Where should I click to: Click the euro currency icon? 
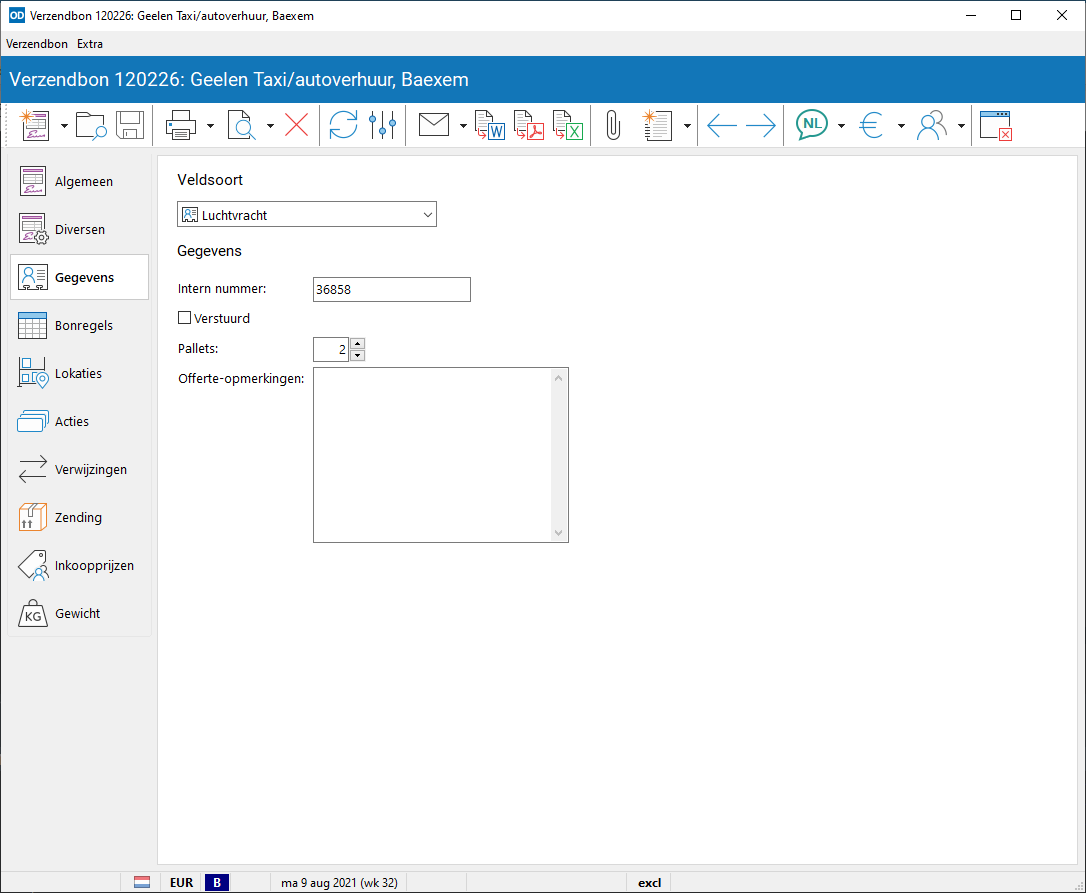(x=871, y=125)
